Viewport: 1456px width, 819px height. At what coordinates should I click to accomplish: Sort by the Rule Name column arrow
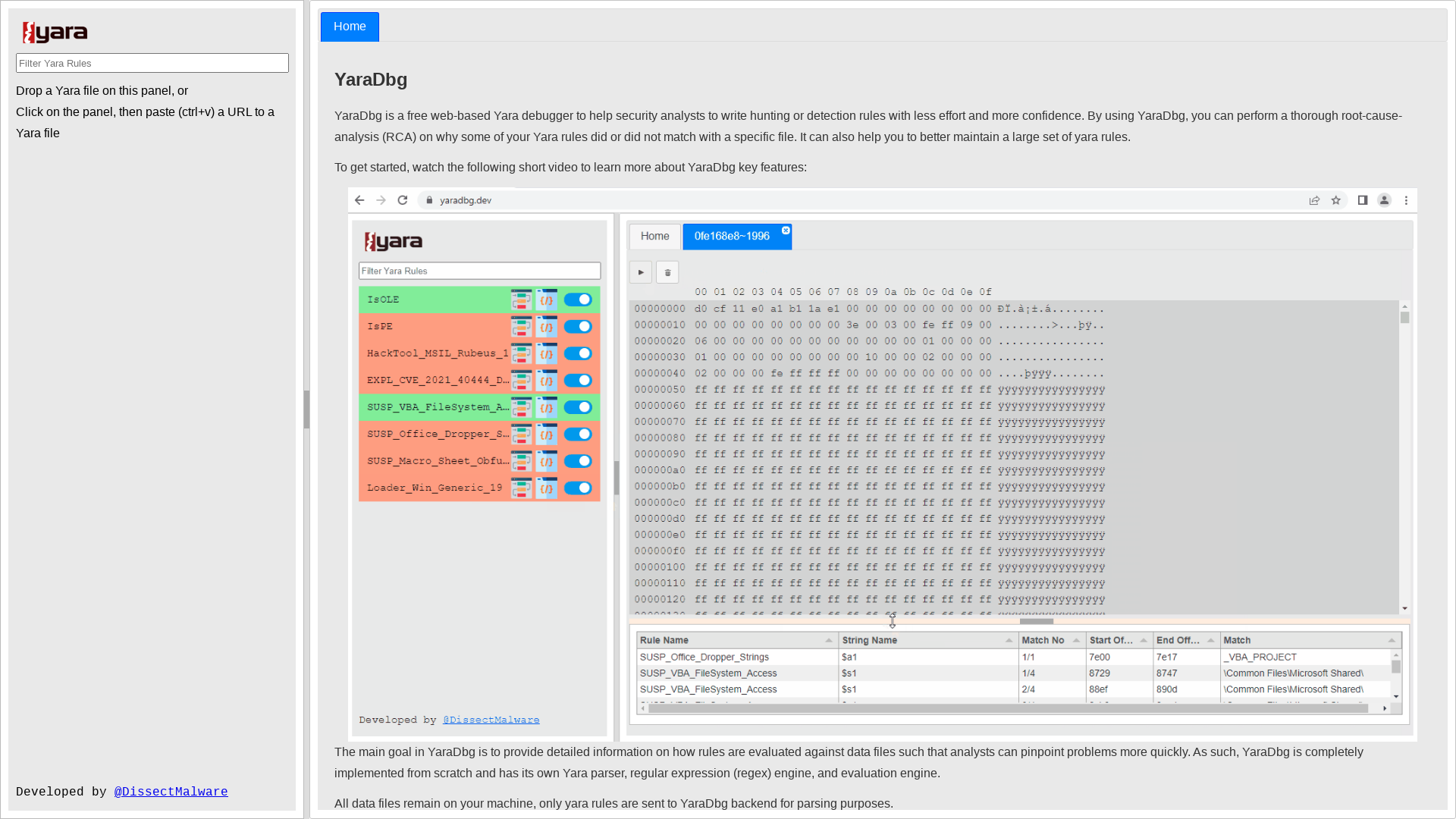pyautogui.click(x=829, y=641)
